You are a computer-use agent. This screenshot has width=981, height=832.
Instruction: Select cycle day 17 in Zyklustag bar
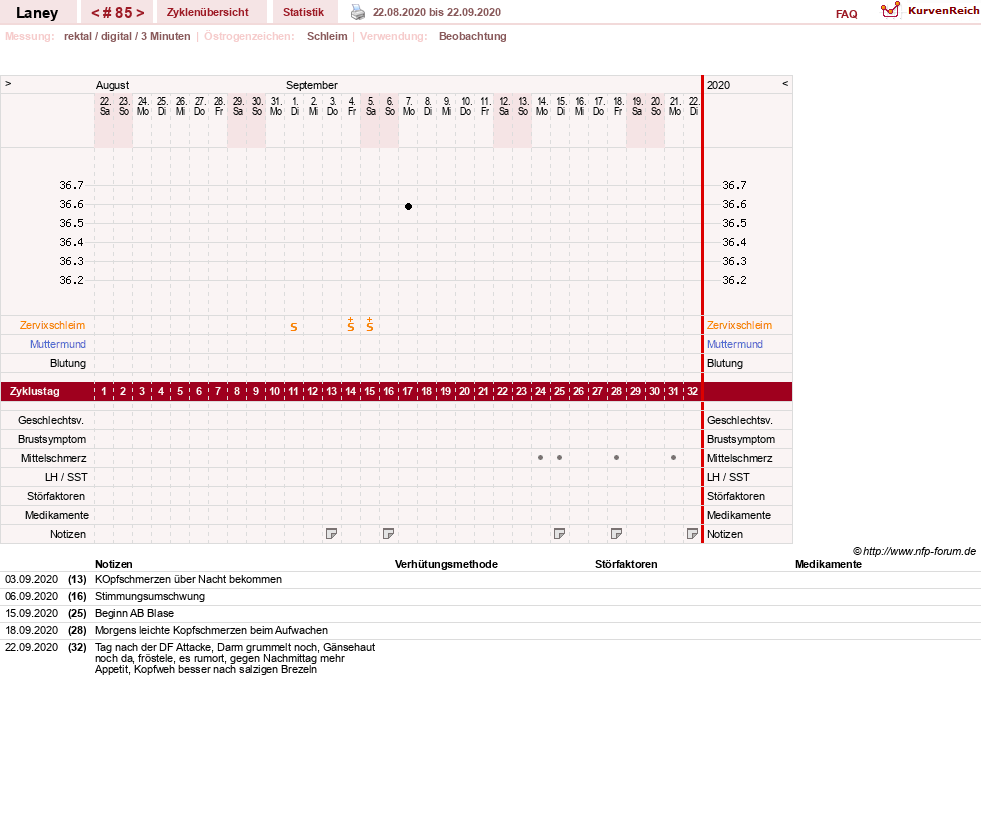pos(408,391)
